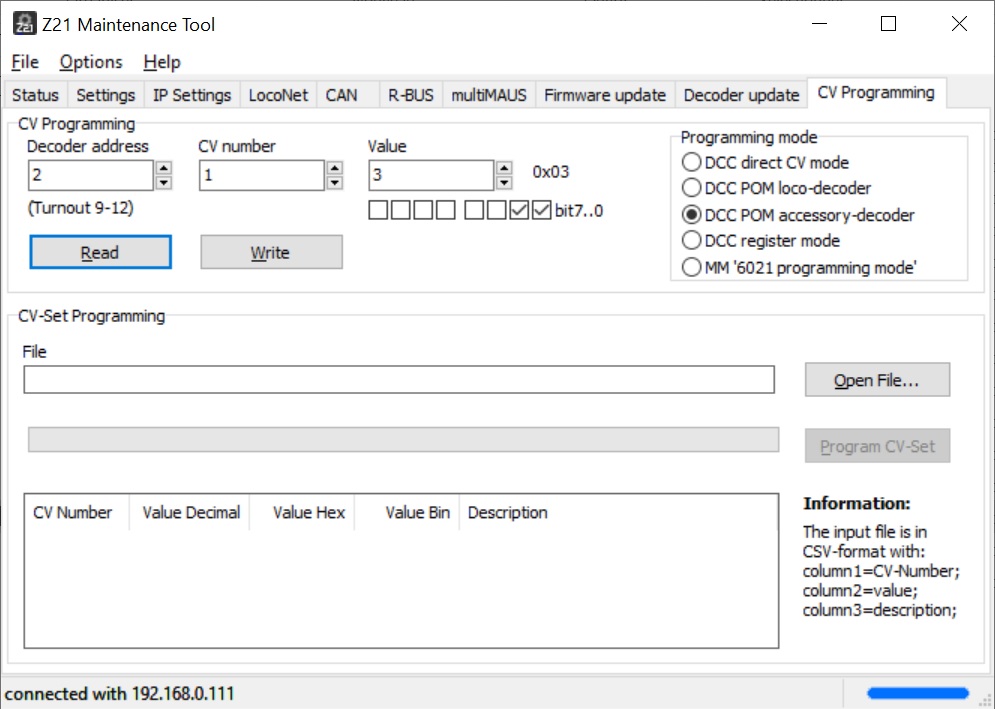Viewport: 995px width, 709px height.
Task: Switch to the Settings tab
Action: 105,95
